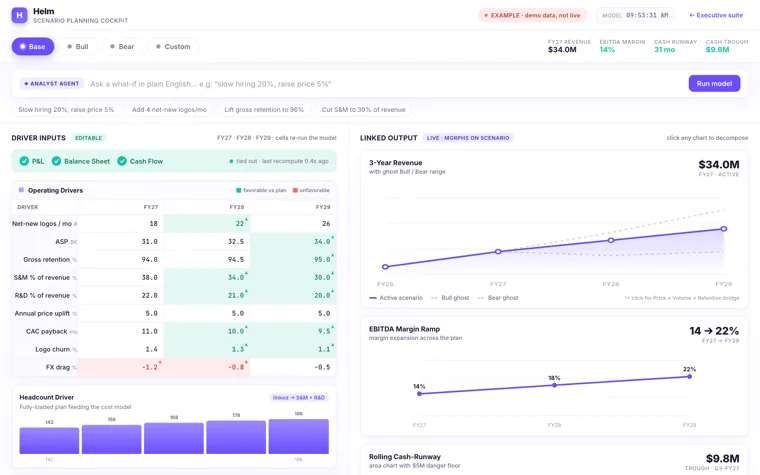
Task: Click the EDITABLE badge beside Driver Inputs
Action: (x=88, y=138)
